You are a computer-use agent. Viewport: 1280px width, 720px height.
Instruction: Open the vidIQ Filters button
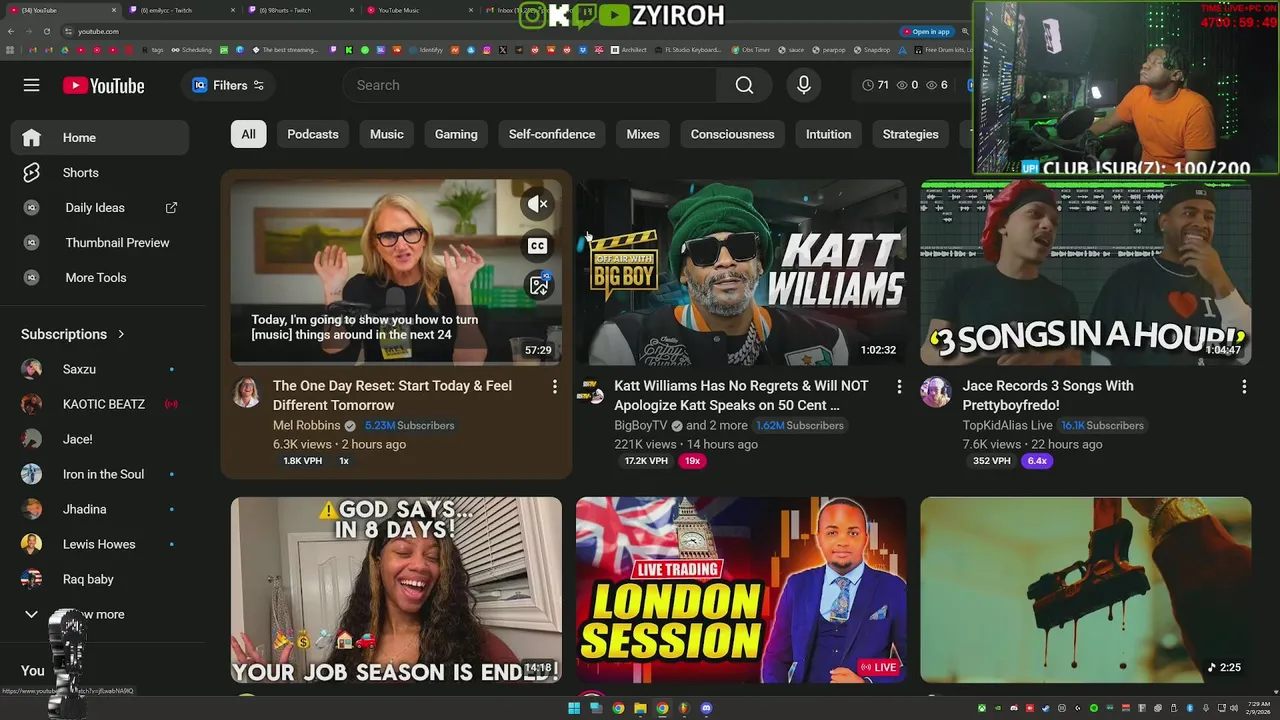pyautogui.click(x=228, y=85)
